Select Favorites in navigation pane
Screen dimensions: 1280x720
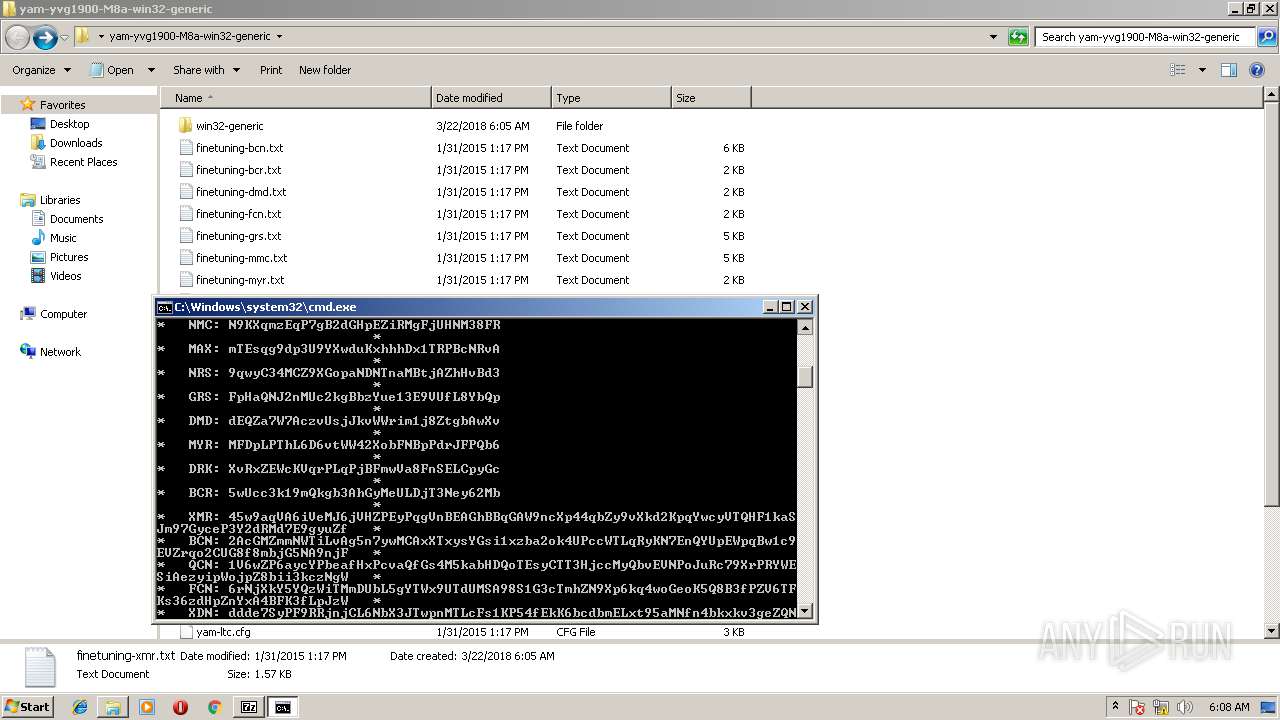(x=62, y=105)
